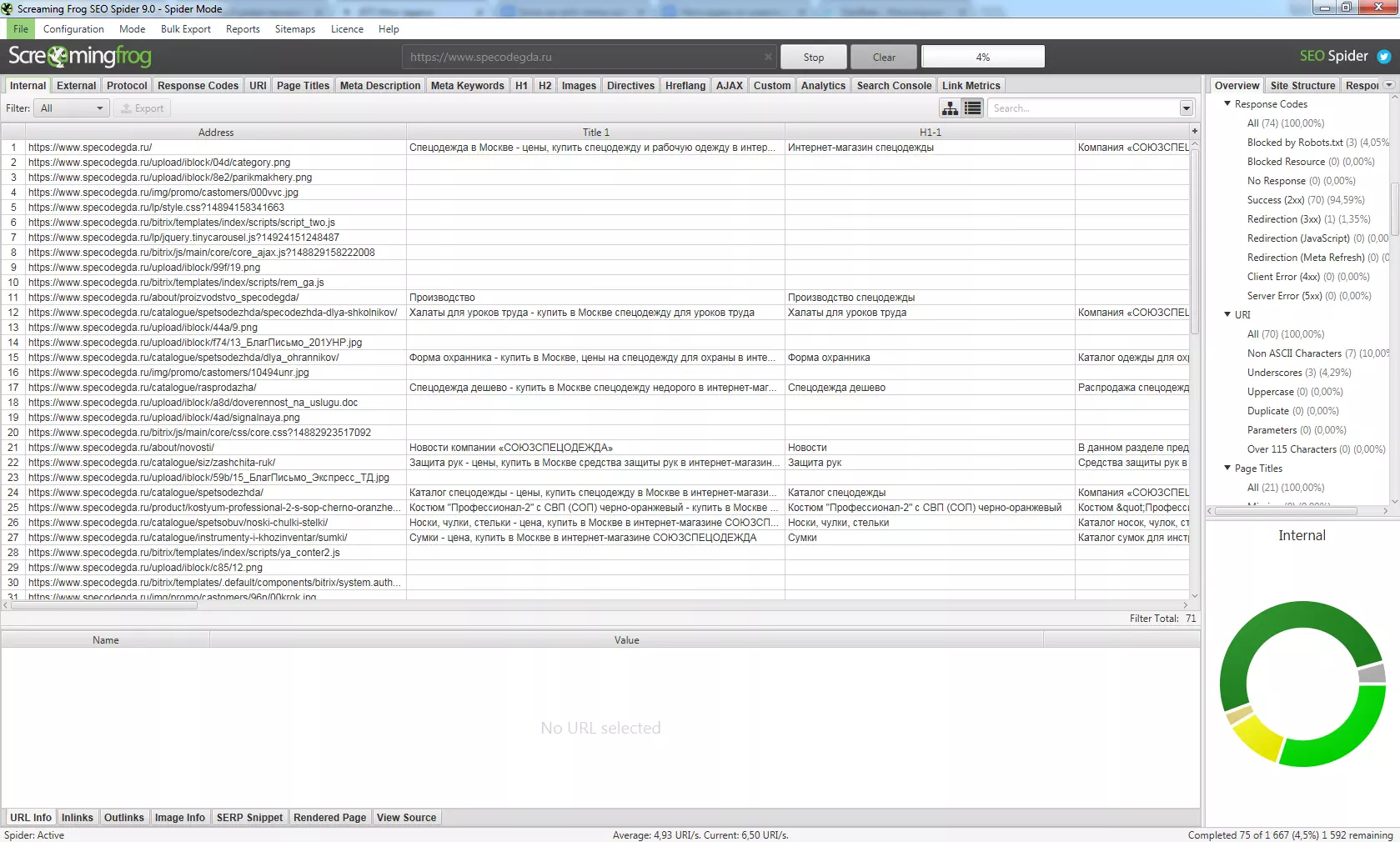
Task: Switch to the Images tab
Action: (579, 86)
